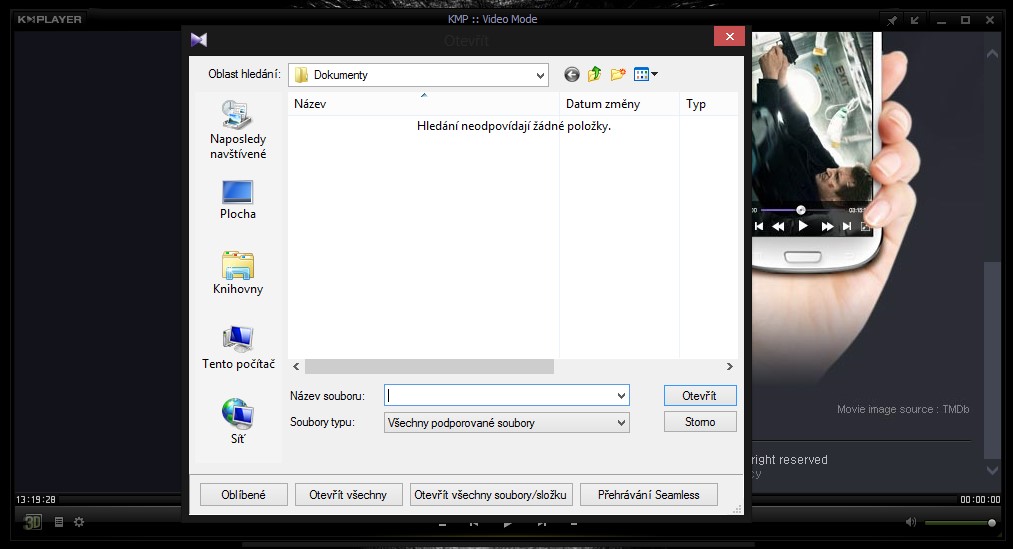
Task: Select Plocha desktop shortcut
Action: (x=238, y=200)
